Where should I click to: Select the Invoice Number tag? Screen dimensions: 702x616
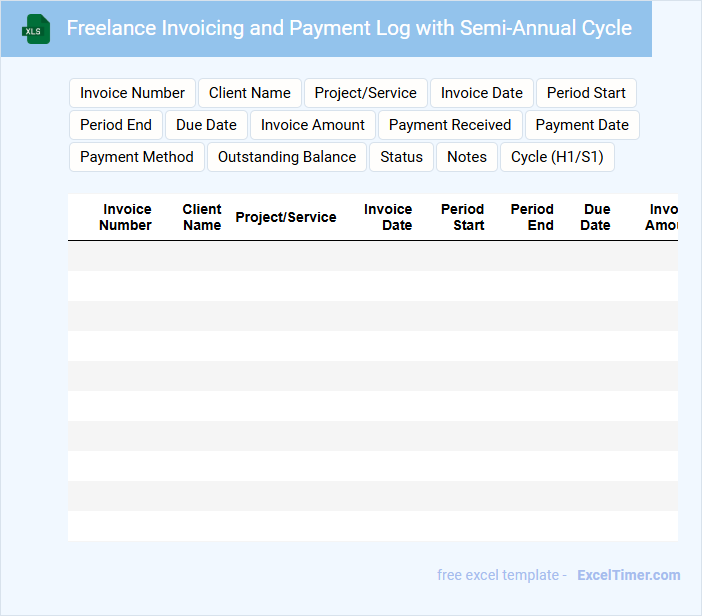pyautogui.click(x=132, y=93)
